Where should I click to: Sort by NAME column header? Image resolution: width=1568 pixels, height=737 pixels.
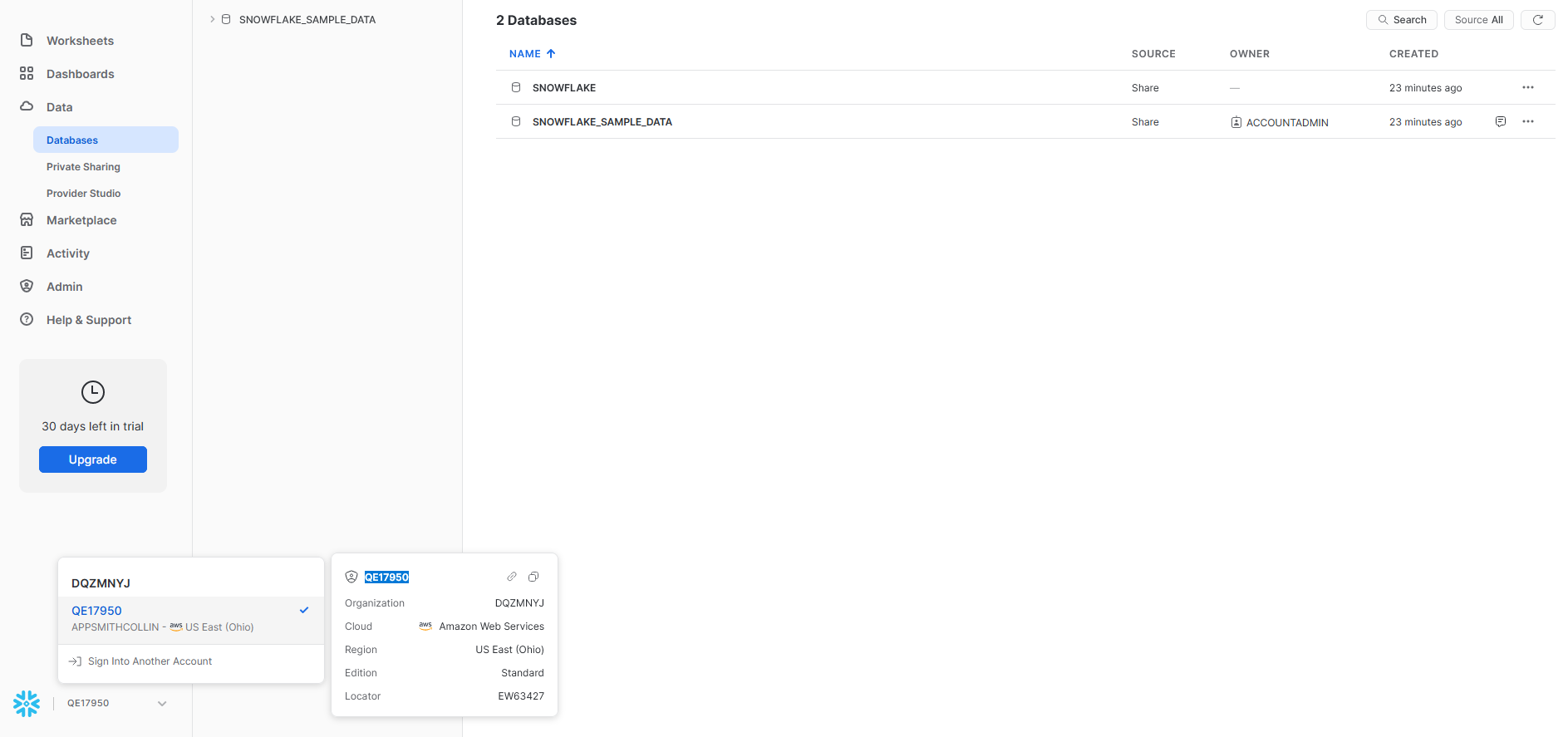click(x=525, y=54)
